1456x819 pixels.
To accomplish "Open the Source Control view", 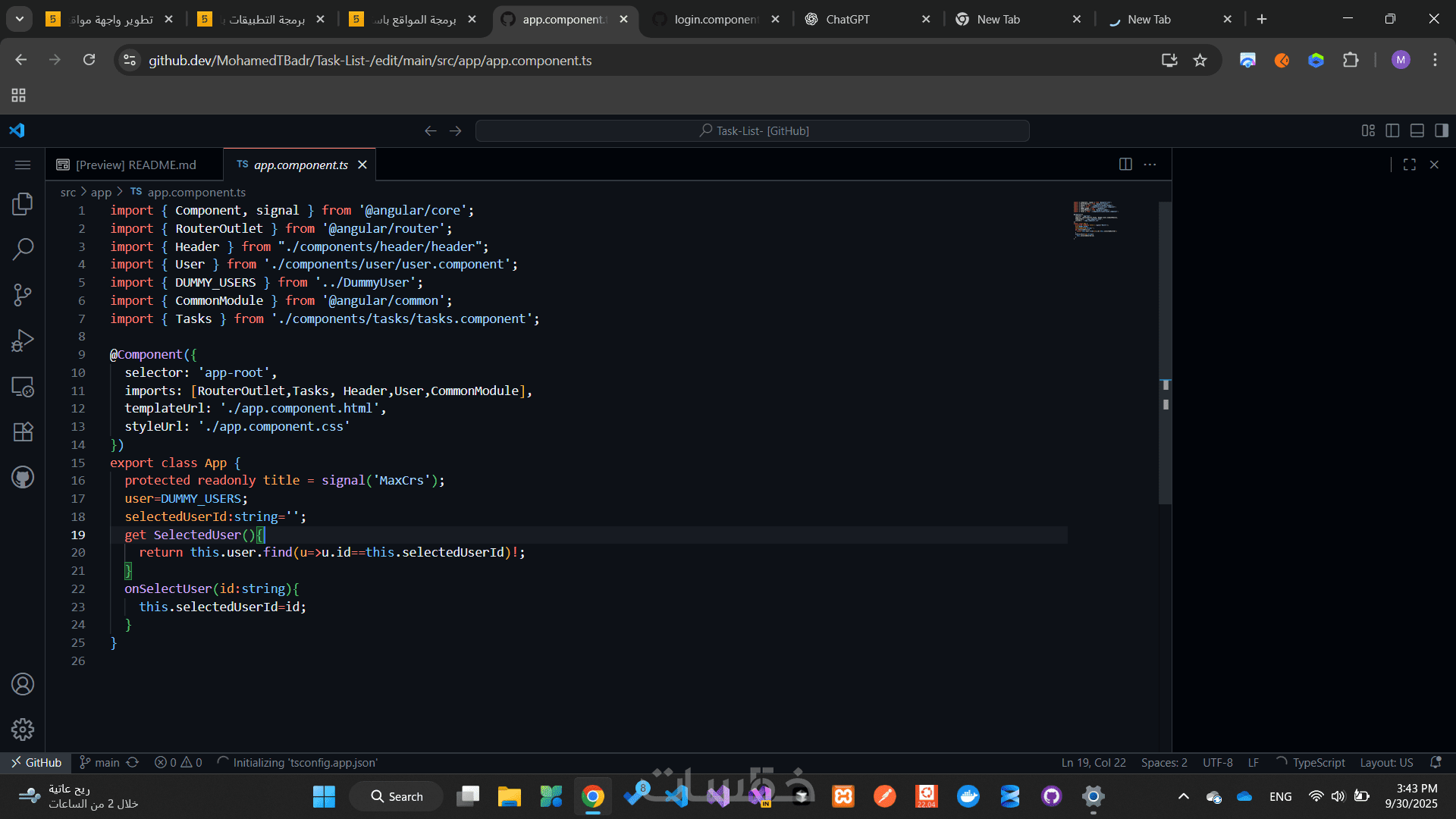I will point(22,294).
